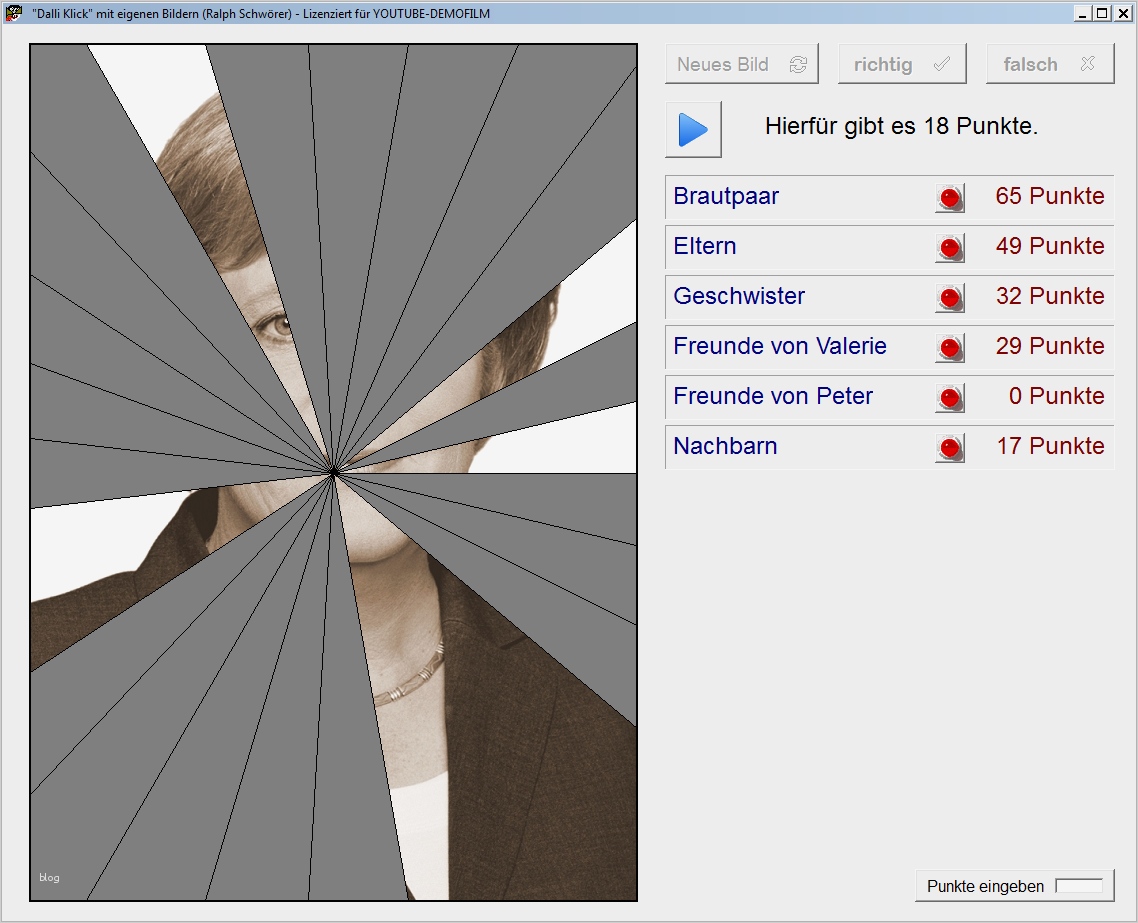Click the Dalli Klick title bar icon
Image resolution: width=1138 pixels, height=923 pixels.
pos(13,13)
